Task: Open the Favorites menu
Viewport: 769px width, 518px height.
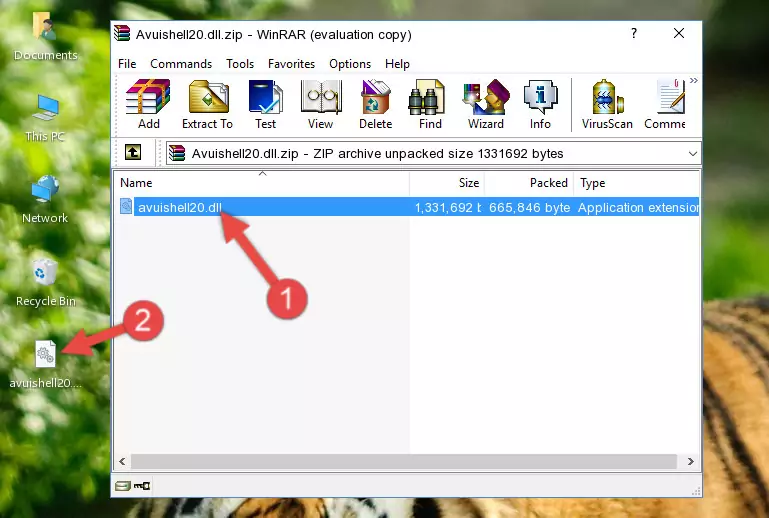Action: click(x=291, y=64)
